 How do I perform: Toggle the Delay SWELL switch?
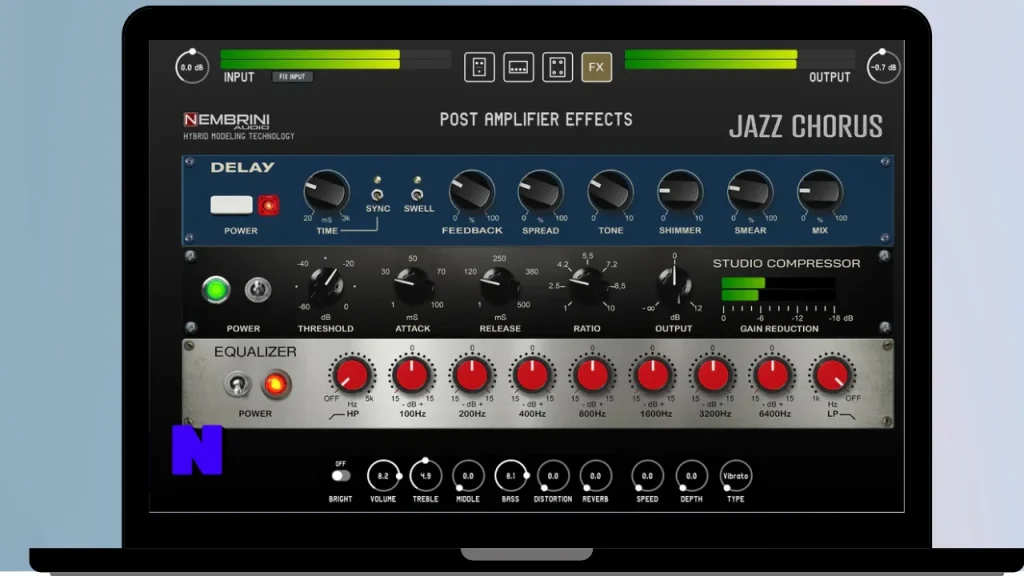click(417, 195)
